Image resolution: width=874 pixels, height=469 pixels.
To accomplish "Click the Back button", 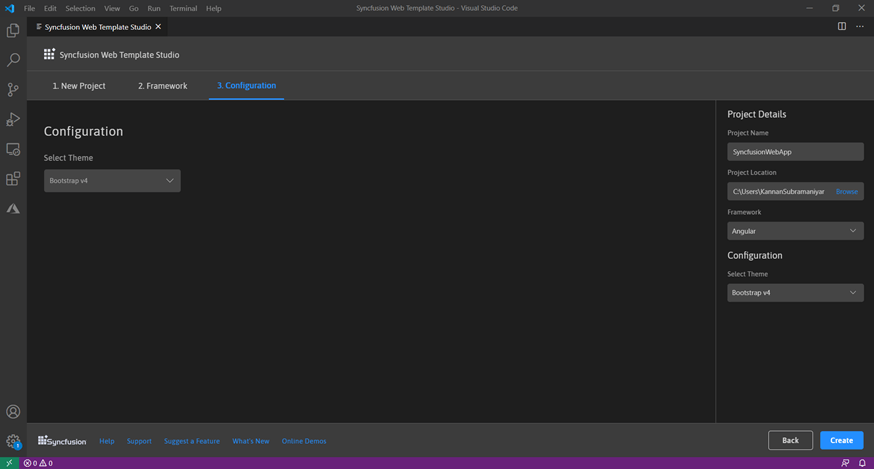I will [790, 440].
